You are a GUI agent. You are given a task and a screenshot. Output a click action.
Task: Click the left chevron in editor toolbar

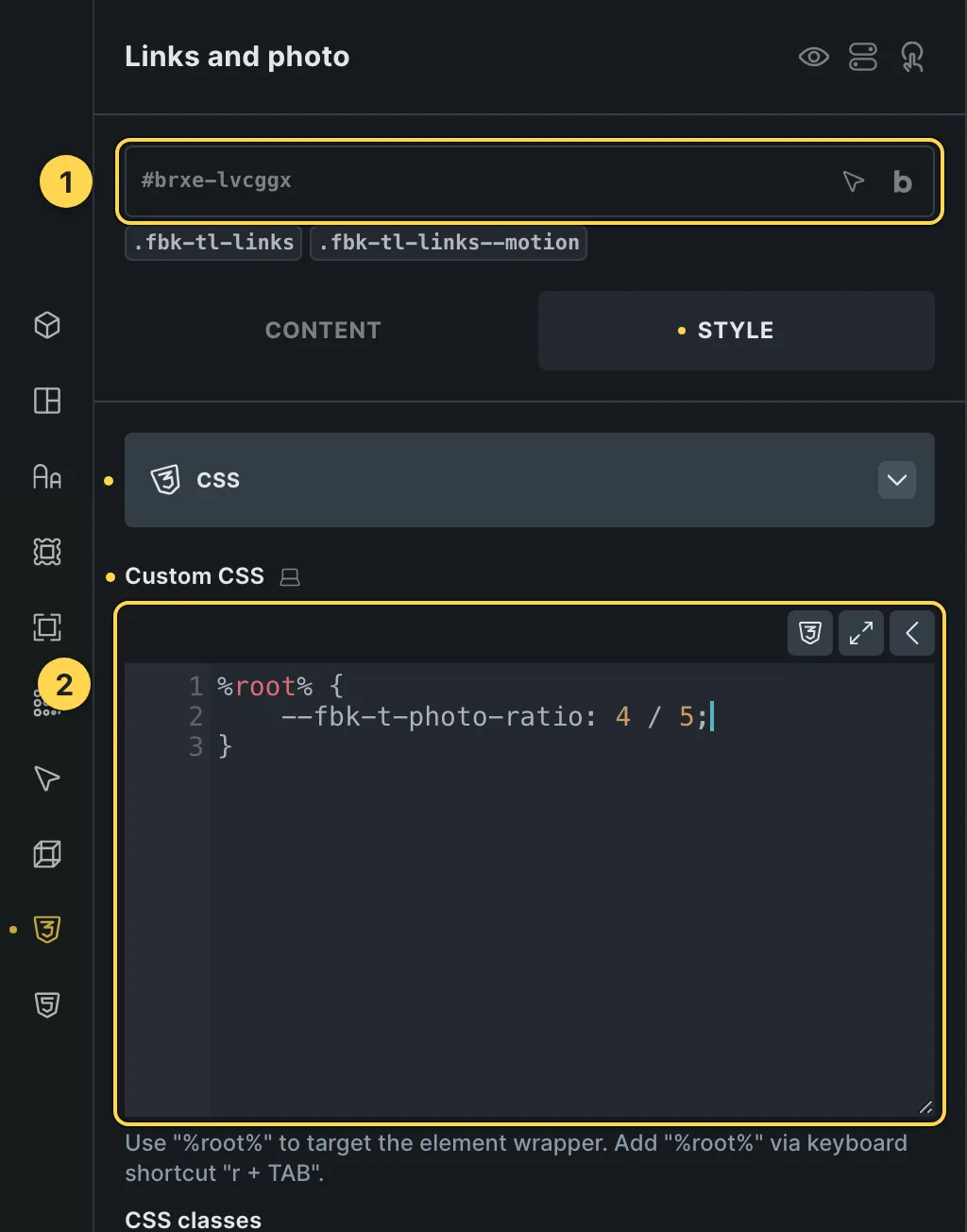pyautogui.click(x=912, y=633)
